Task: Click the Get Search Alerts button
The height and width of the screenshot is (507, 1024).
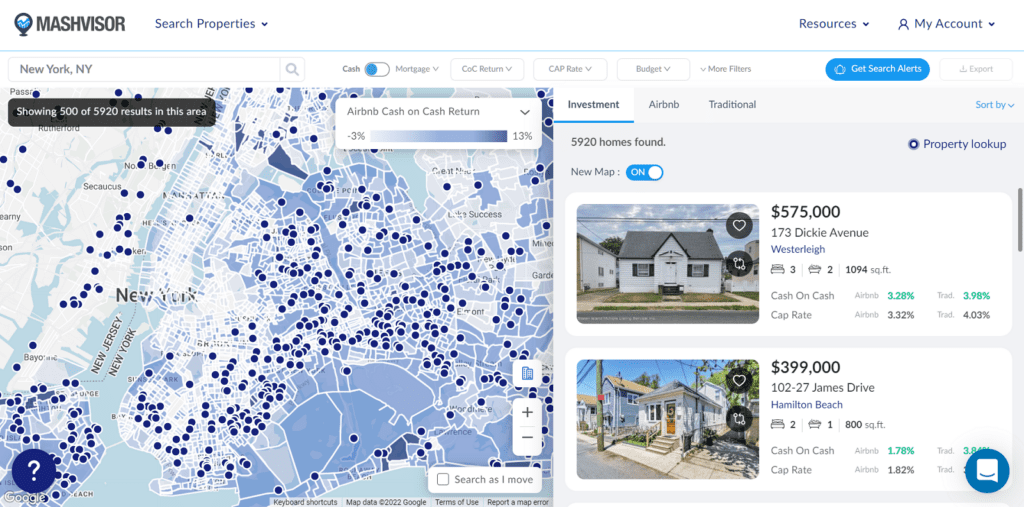Action: point(877,69)
